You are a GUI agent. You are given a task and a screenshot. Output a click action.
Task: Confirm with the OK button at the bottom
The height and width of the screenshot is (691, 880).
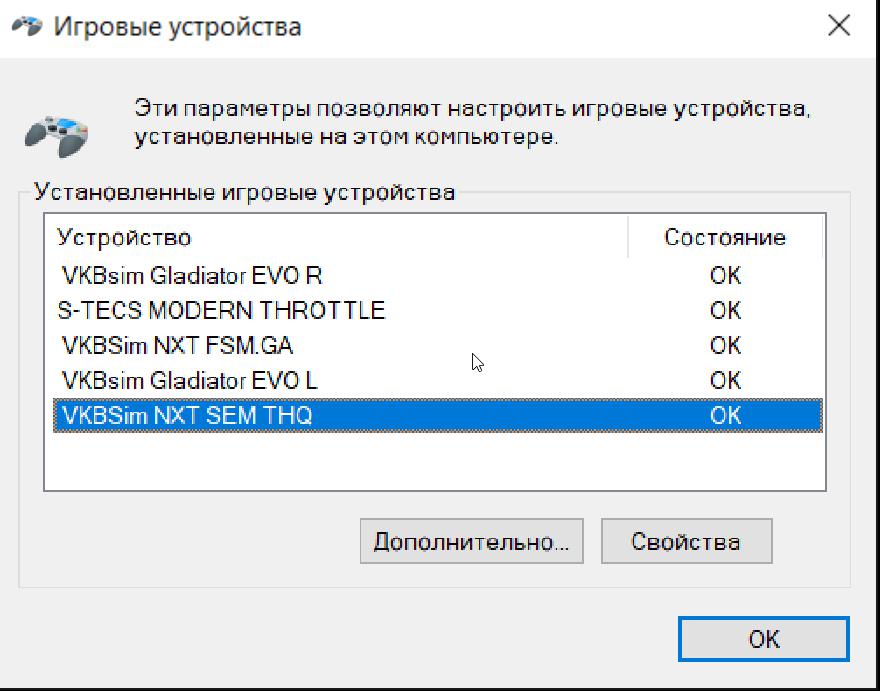[x=763, y=639]
